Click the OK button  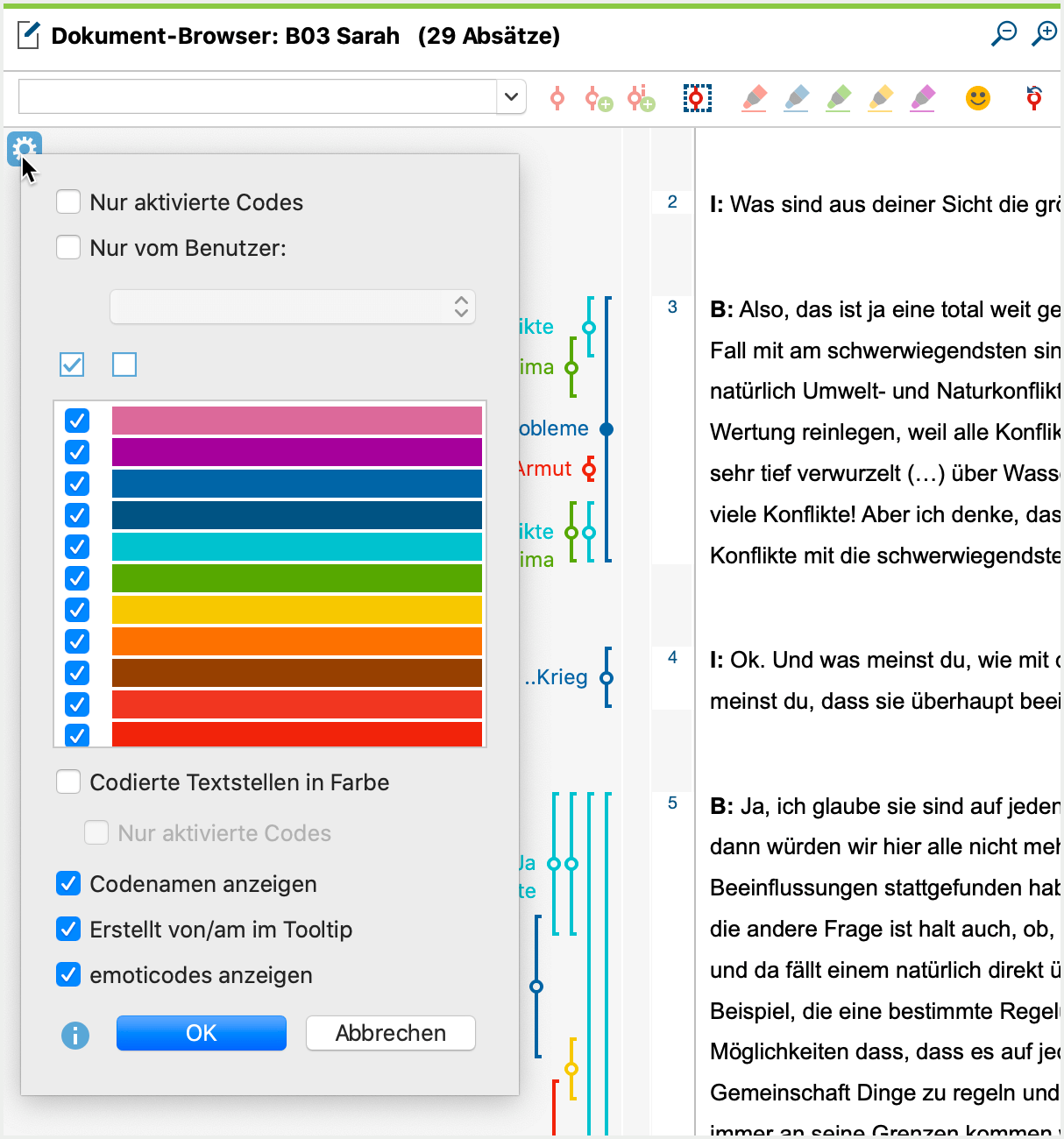[x=201, y=1033]
